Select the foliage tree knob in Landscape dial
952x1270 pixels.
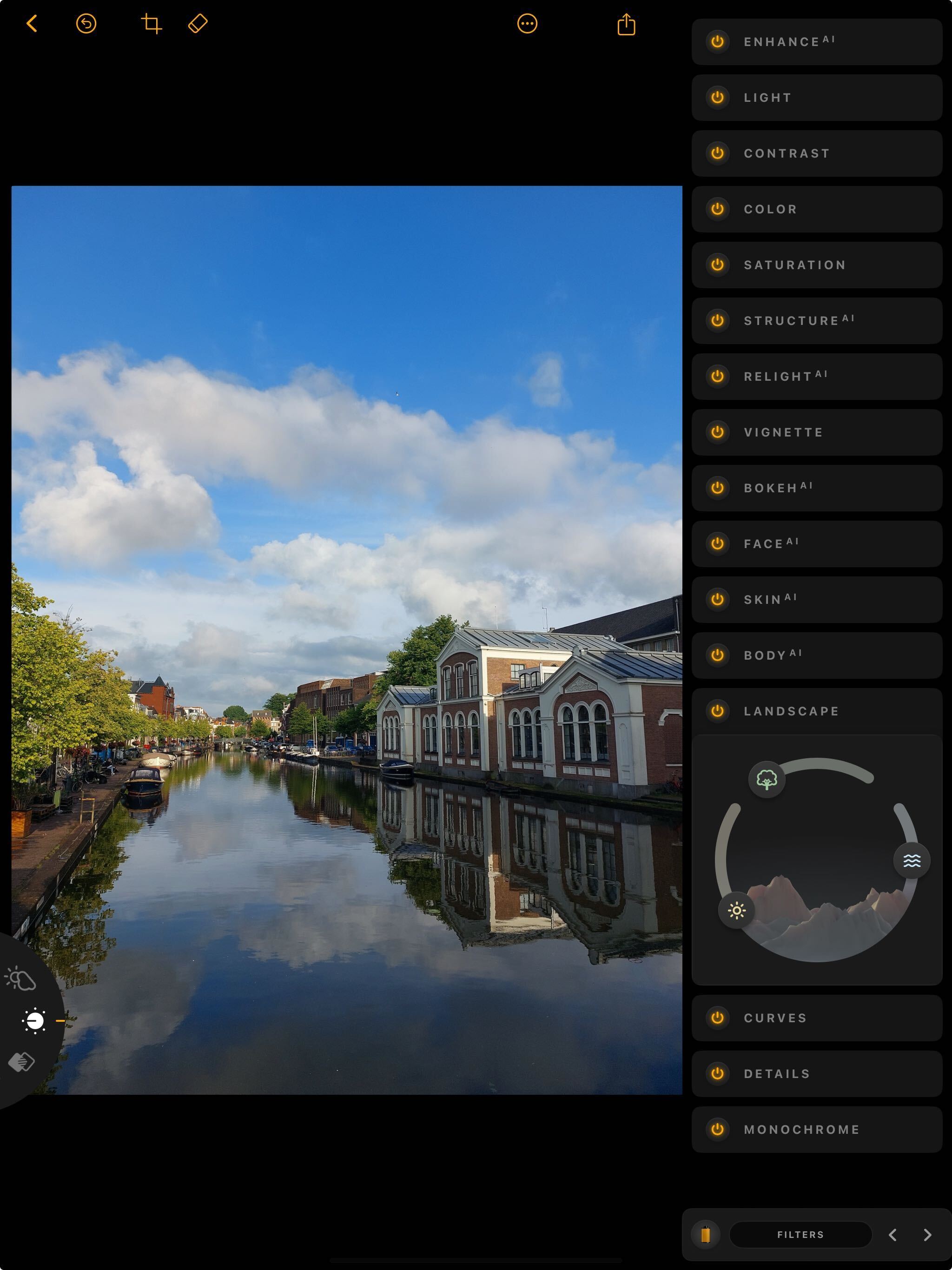click(767, 779)
